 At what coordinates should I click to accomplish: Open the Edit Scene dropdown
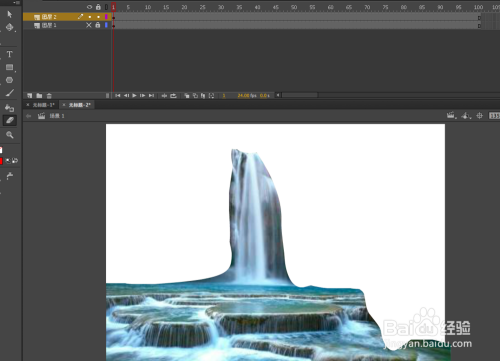(x=452, y=116)
